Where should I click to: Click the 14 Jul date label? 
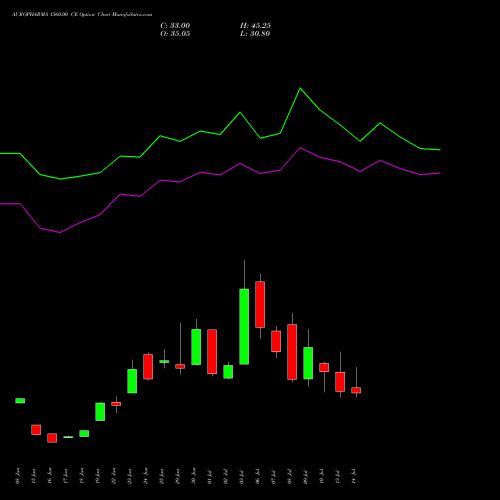(354, 476)
